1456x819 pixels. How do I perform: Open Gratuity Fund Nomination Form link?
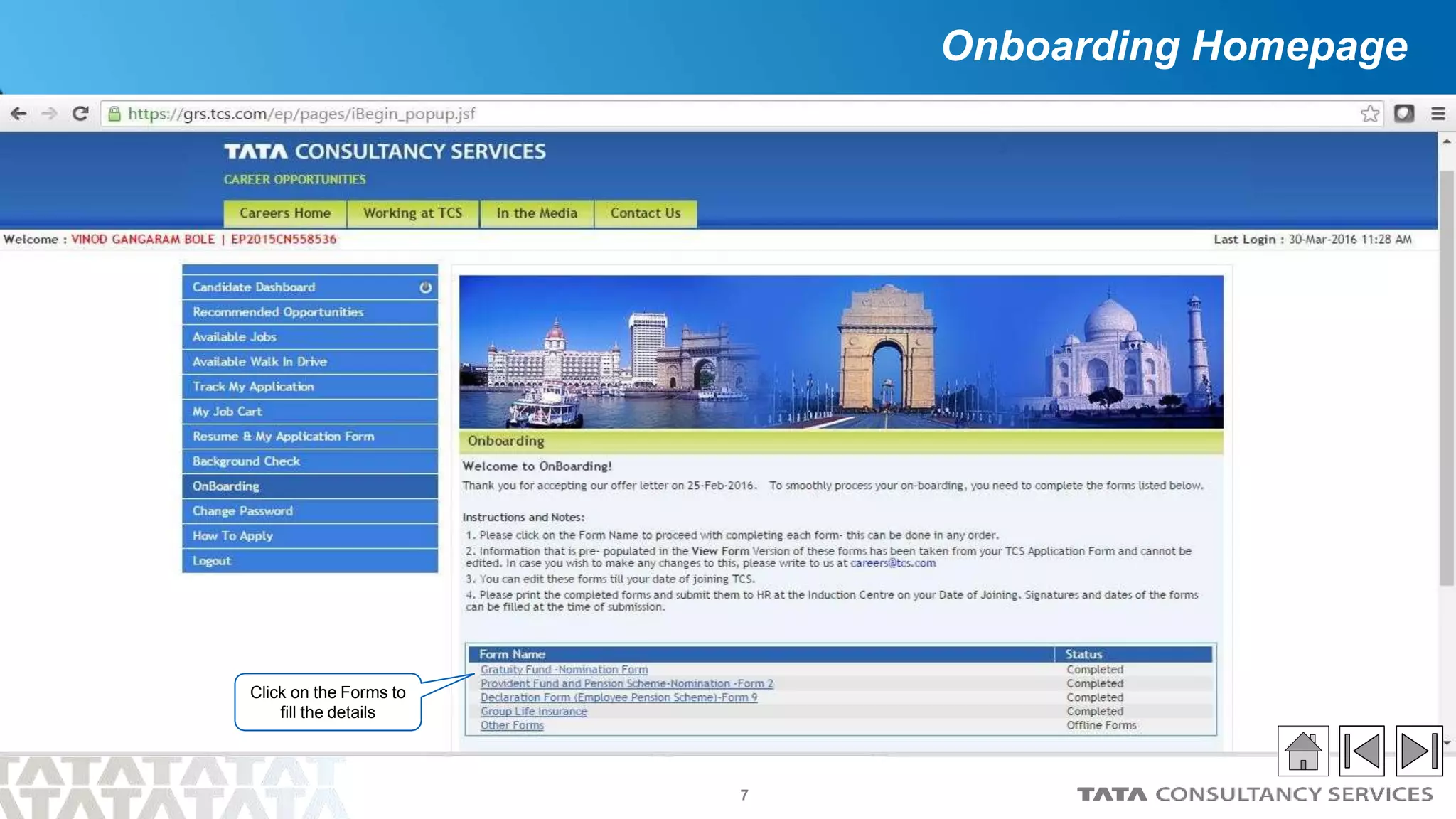564,670
